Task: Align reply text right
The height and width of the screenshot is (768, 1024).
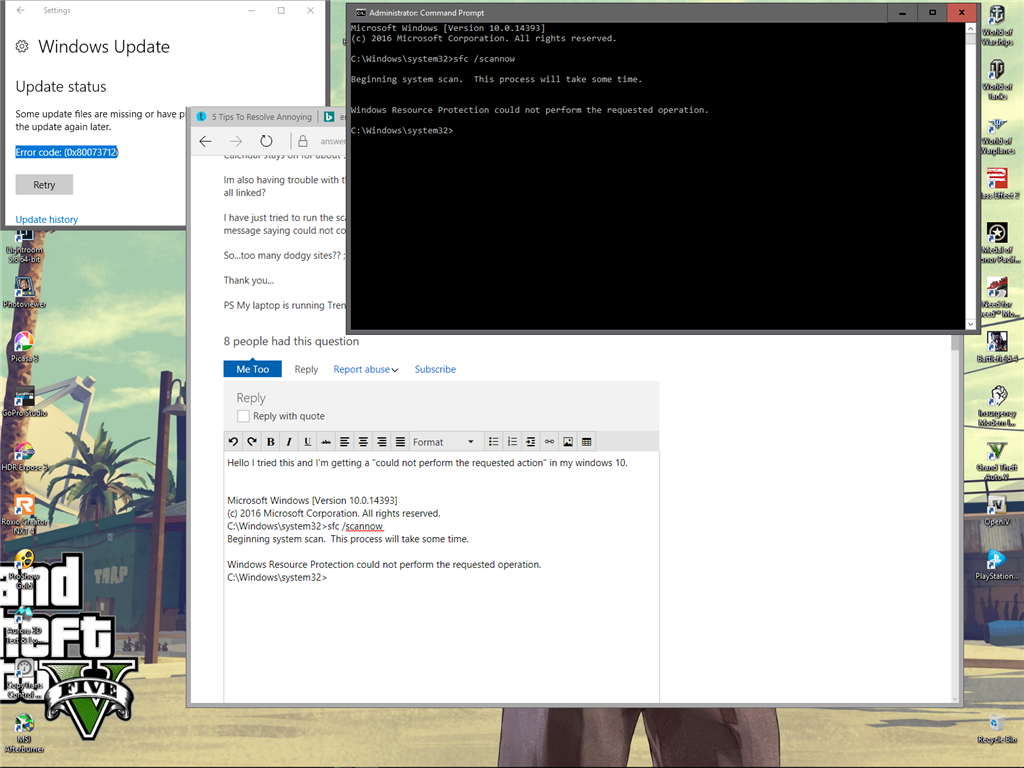Action: (x=382, y=442)
